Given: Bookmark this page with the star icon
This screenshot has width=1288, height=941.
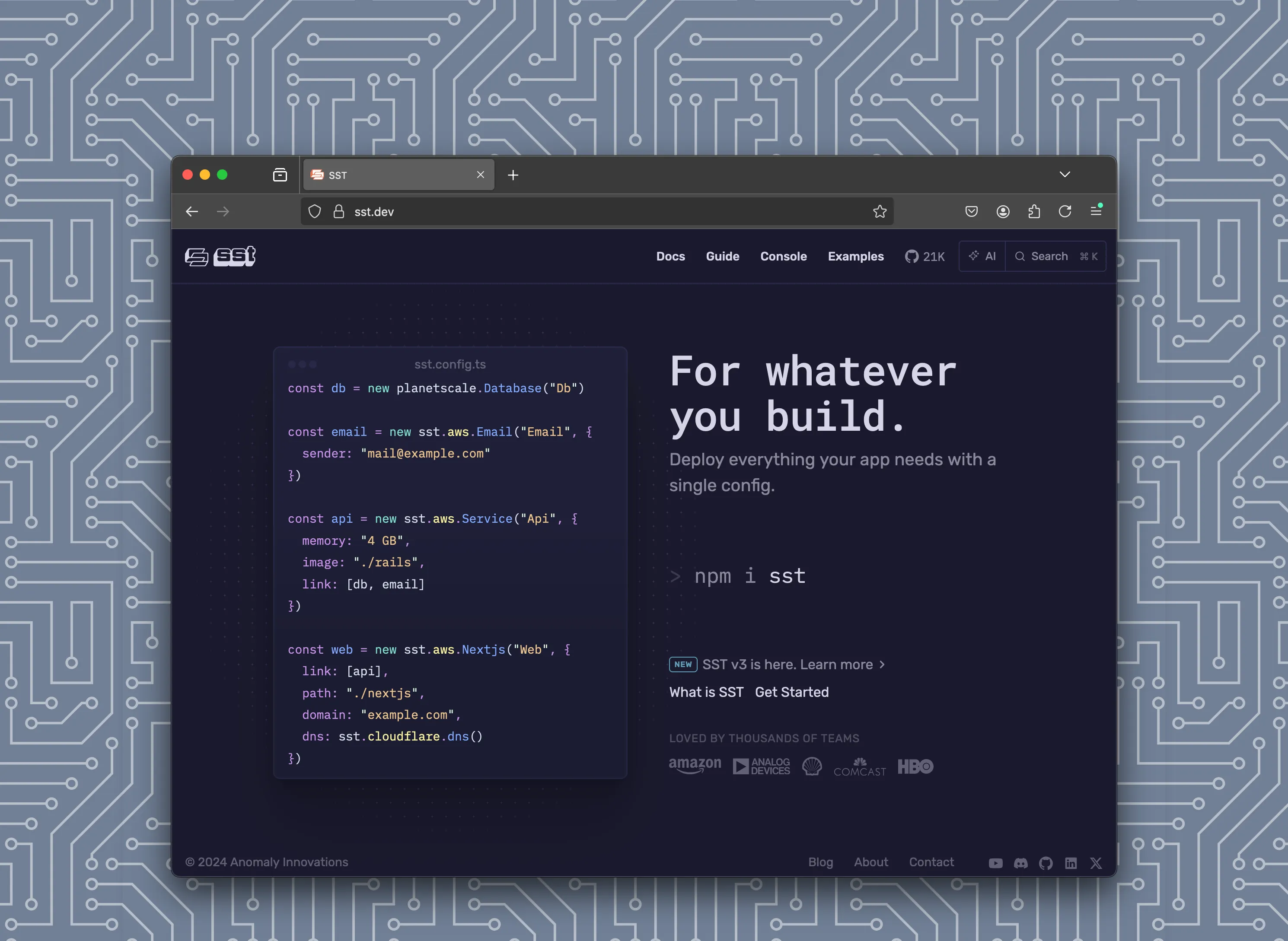Looking at the screenshot, I should click(880, 211).
